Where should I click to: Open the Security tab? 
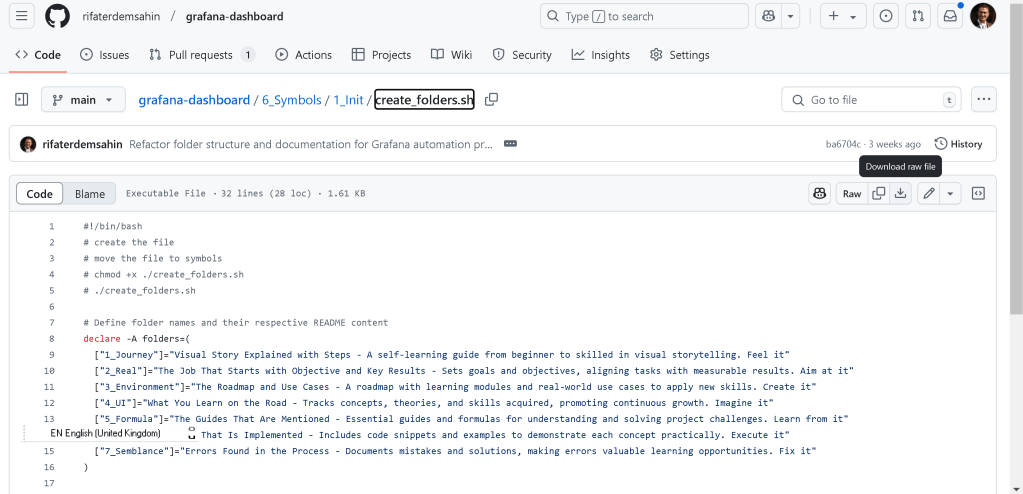[x=522, y=55]
